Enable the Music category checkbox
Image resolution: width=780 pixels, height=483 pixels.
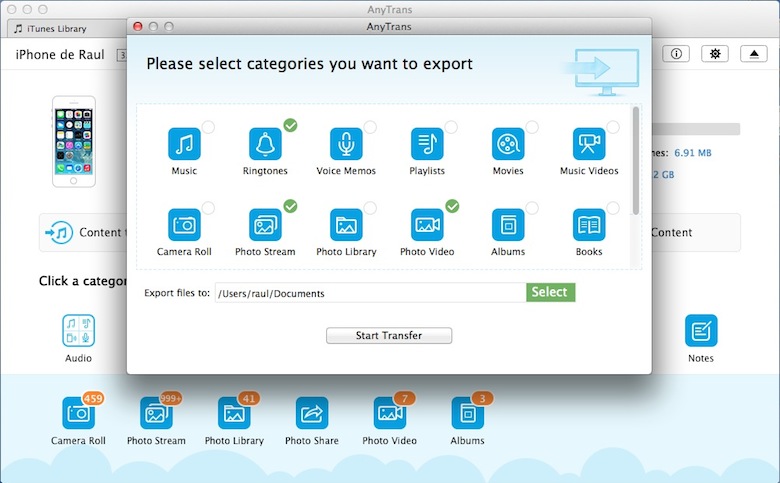[208, 127]
